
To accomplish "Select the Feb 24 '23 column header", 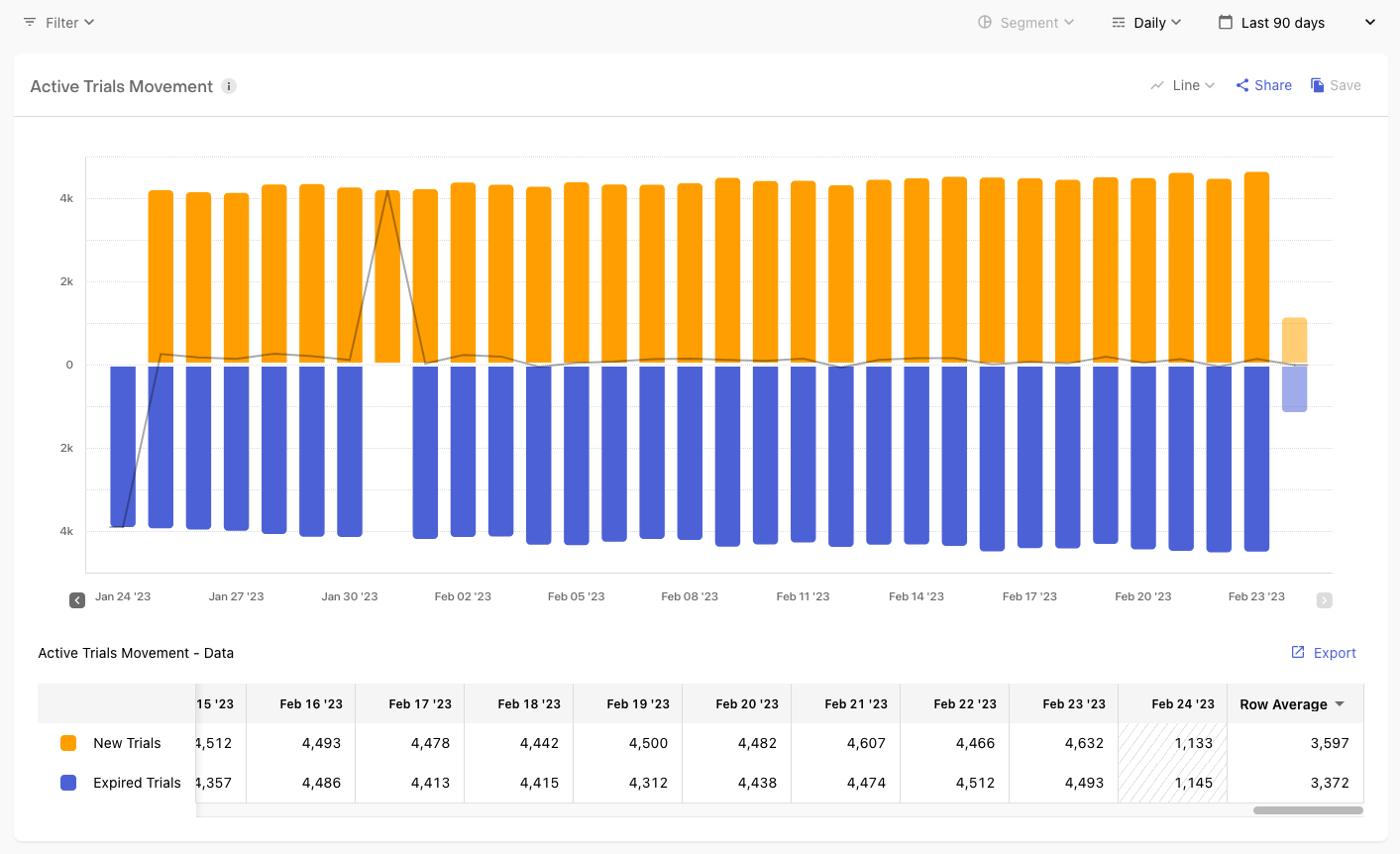I will click(x=1182, y=703).
